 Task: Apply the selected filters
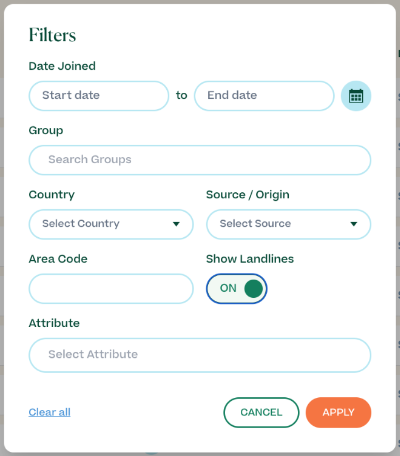pos(338,412)
